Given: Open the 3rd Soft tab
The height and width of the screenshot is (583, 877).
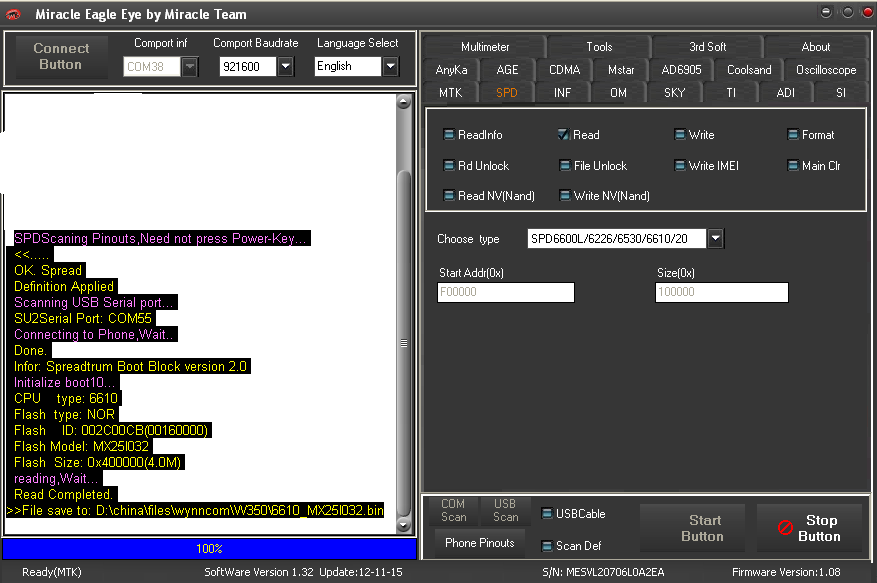Looking at the screenshot, I should point(708,47).
